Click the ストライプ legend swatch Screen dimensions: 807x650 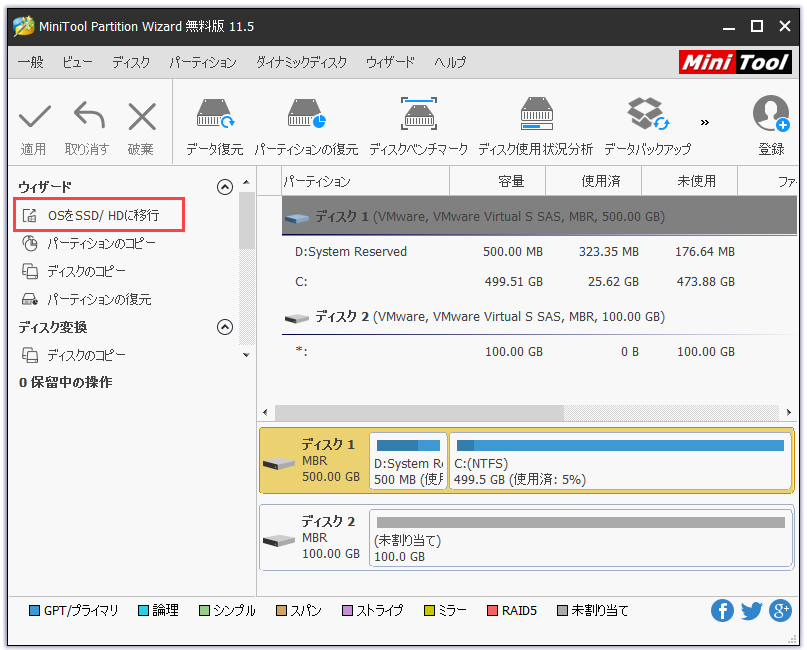[347, 611]
